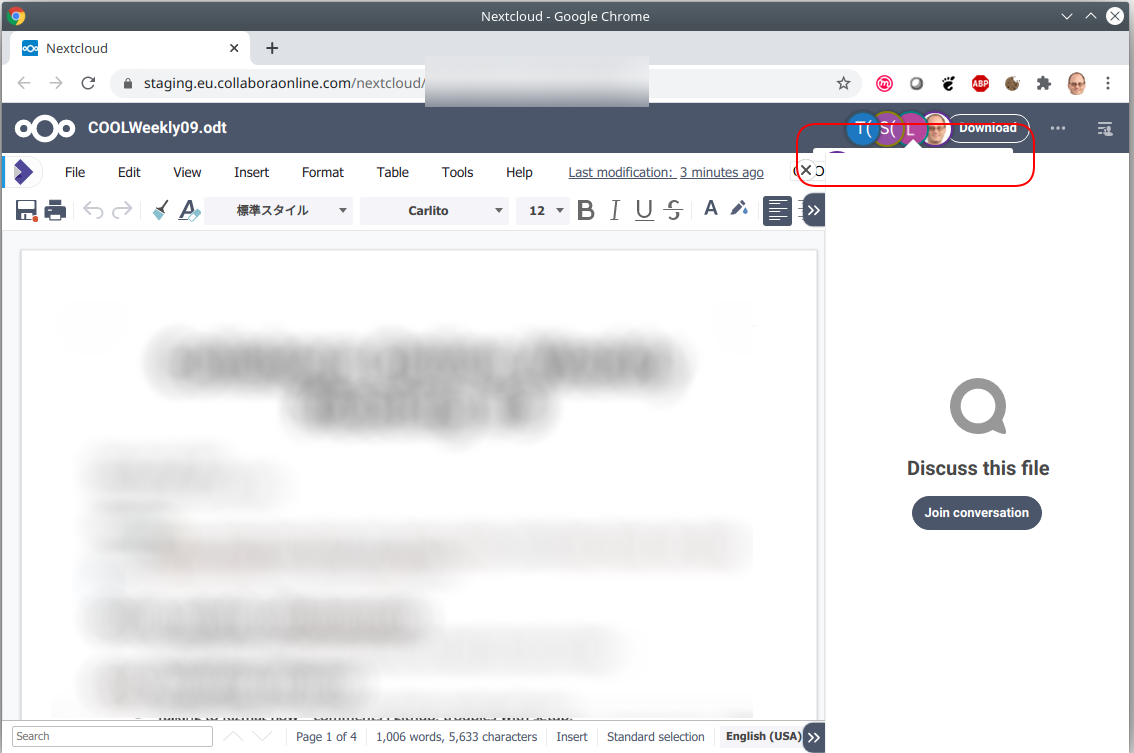Screen dimensions: 1134x753
Task: Open the font size 12 dropdown
Action: pos(542,210)
